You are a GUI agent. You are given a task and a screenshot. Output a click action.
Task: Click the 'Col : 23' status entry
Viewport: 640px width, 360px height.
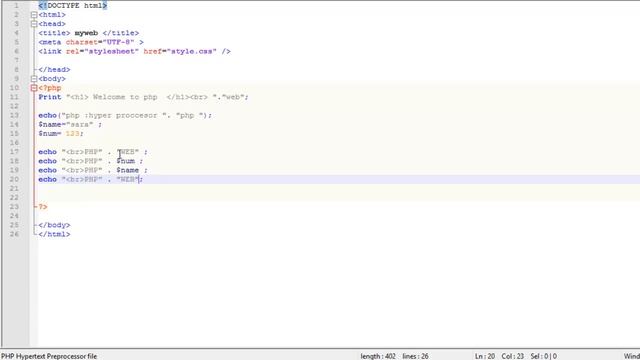(513, 356)
